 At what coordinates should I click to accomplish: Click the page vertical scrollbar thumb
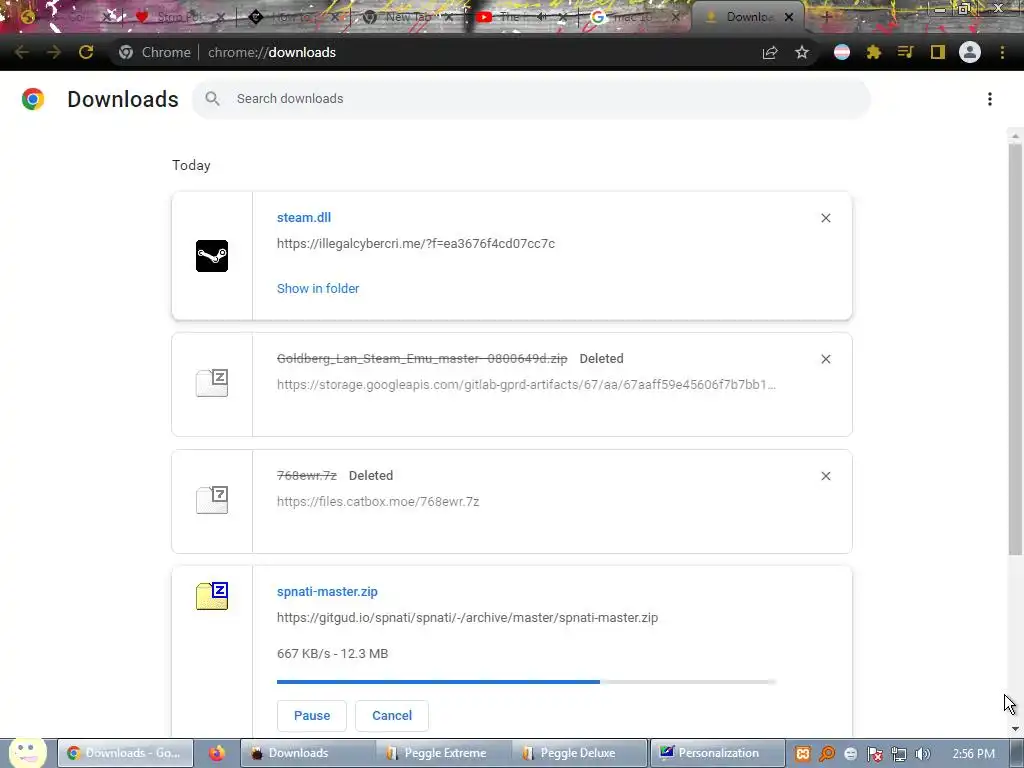[x=1015, y=349]
